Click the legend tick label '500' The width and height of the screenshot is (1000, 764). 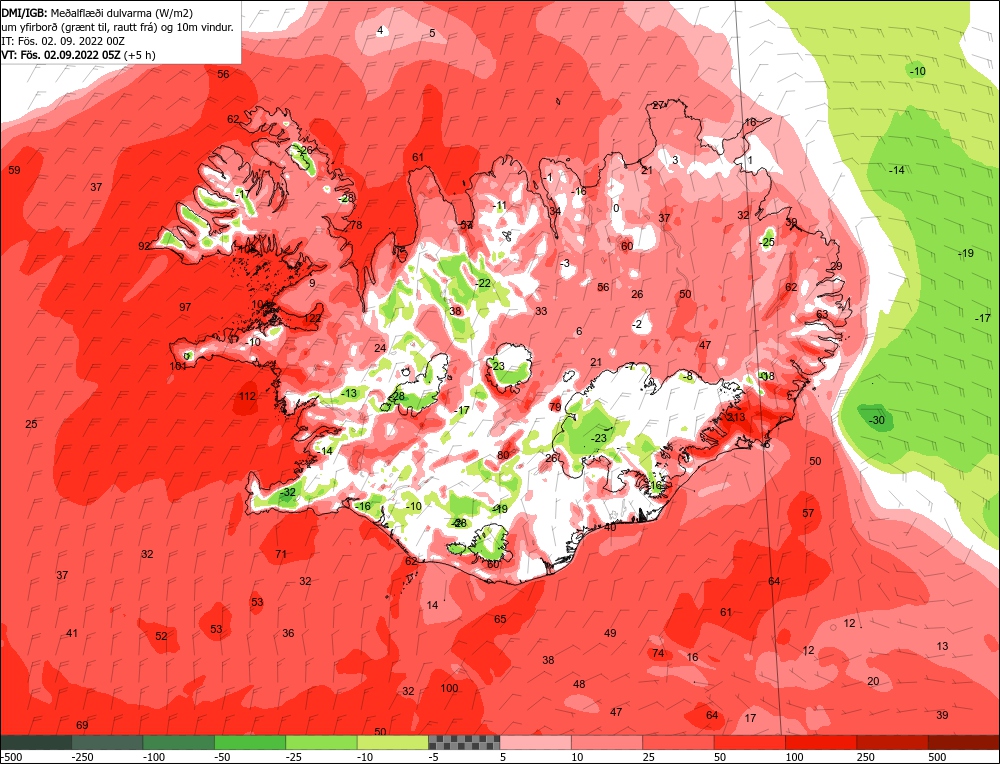tap(936, 757)
